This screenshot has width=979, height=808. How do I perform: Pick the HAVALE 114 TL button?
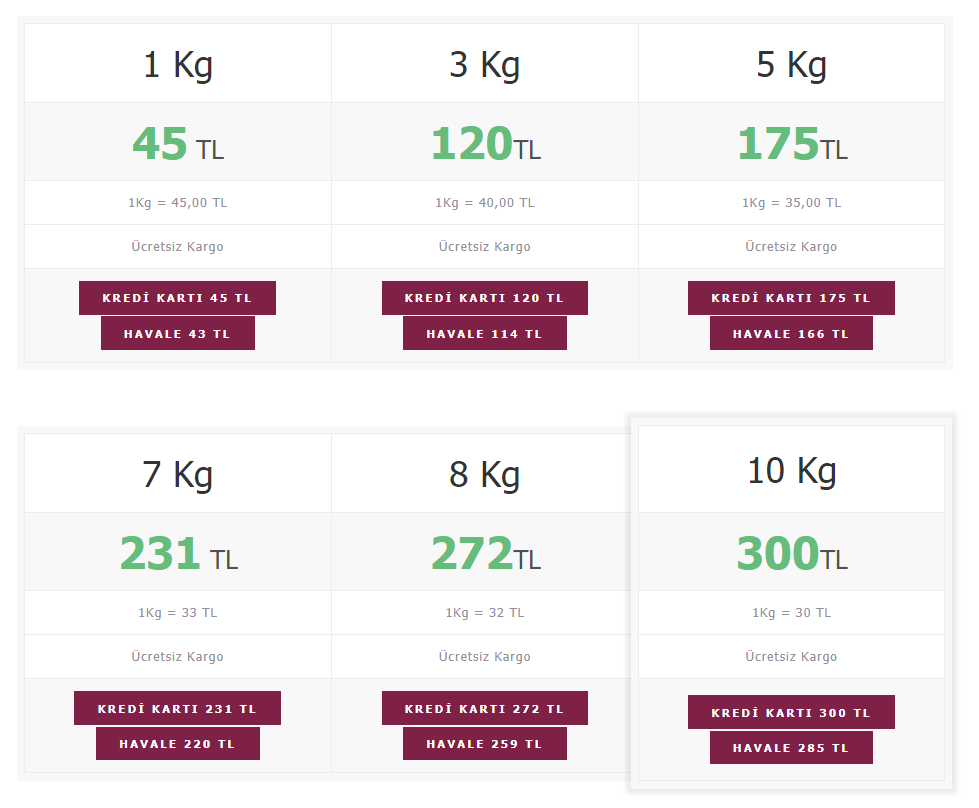[485, 333]
